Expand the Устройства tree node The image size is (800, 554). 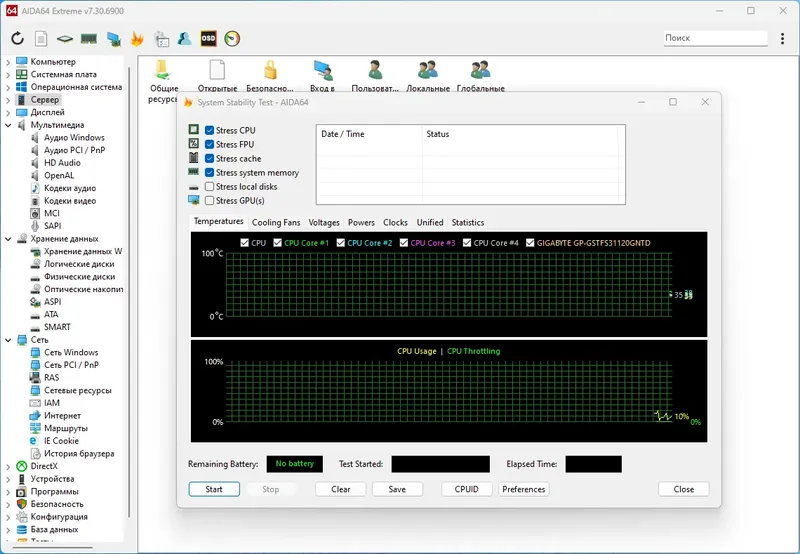pos(8,479)
